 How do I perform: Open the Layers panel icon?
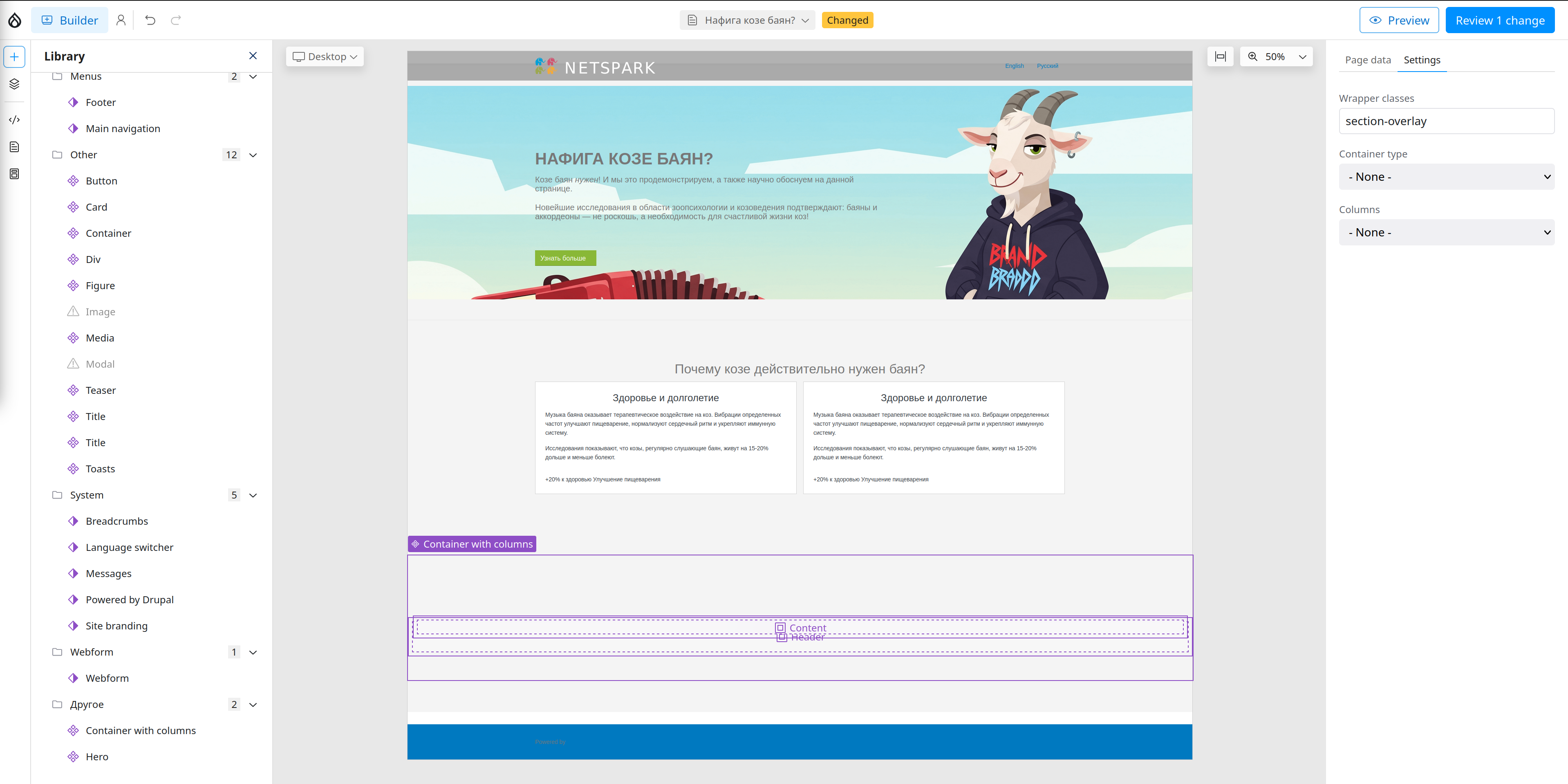15,84
